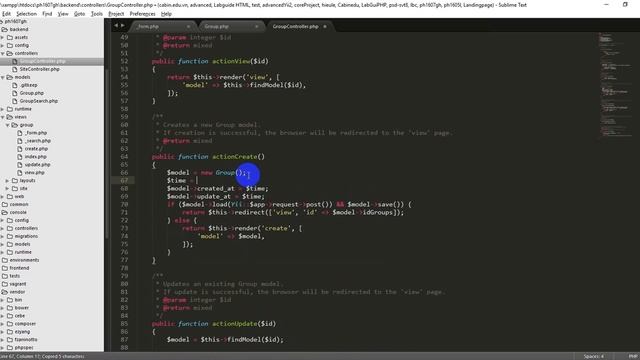Click the backend folder icon
640x360 pixels.
pos(5,29)
